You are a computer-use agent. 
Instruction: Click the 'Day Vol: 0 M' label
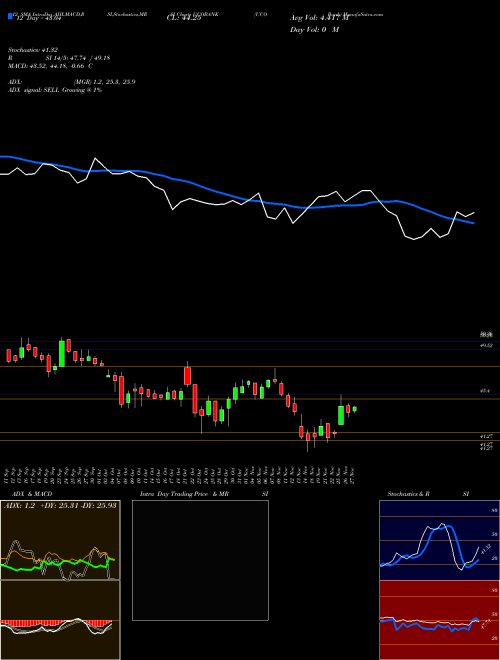(x=314, y=30)
